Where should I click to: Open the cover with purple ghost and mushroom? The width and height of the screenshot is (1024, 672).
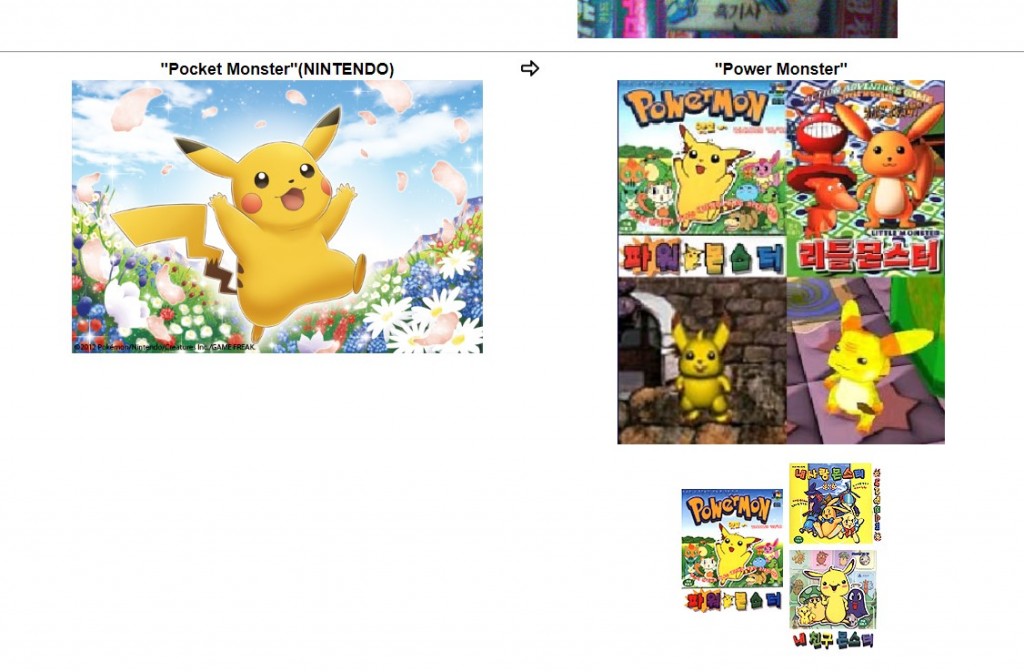click(x=832, y=588)
